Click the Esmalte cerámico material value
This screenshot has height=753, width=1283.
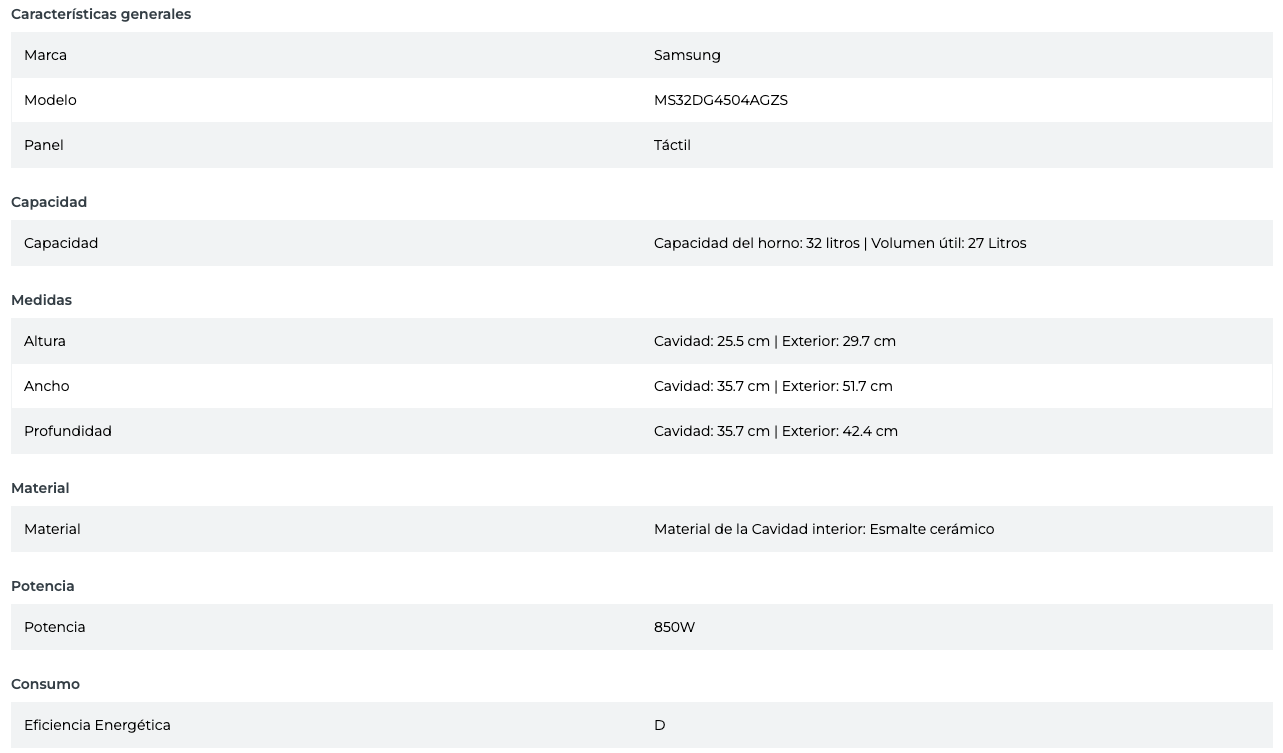pyautogui.click(x=931, y=529)
